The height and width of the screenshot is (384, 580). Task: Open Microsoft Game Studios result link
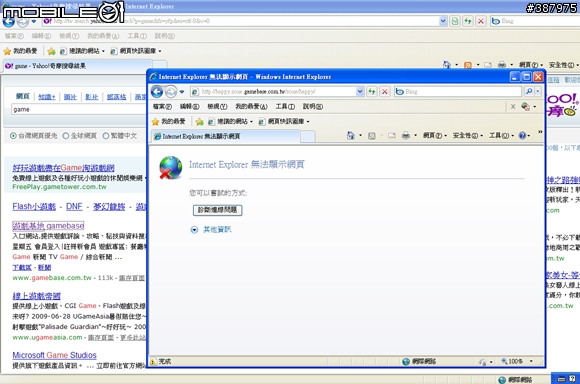point(54,355)
